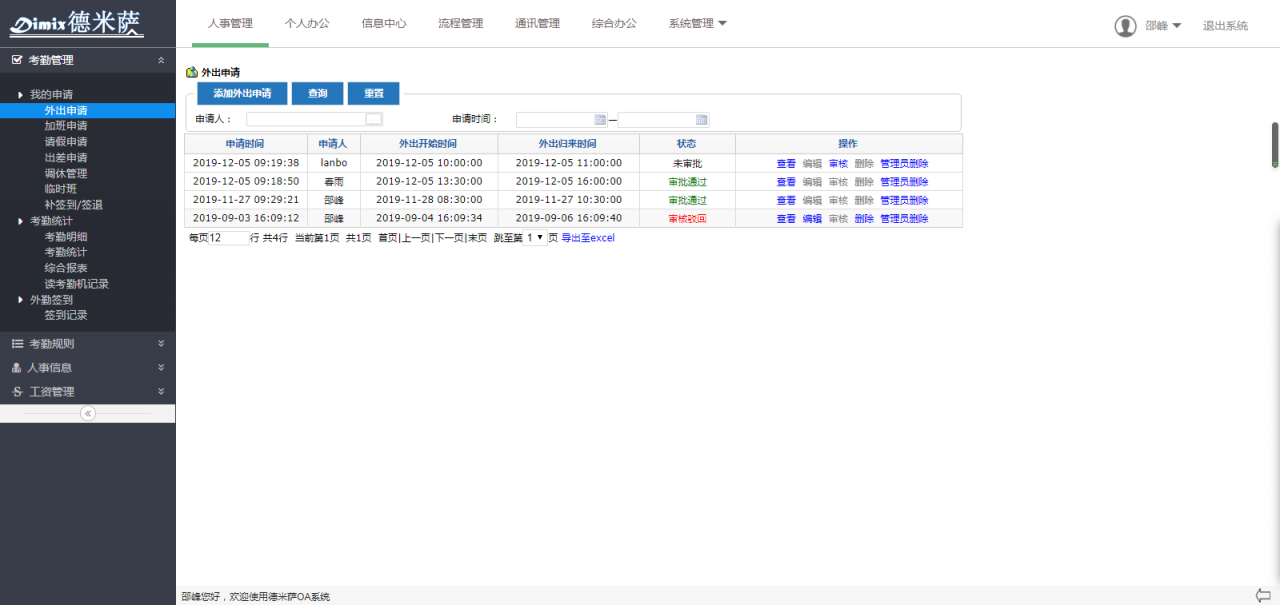Image resolution: width=1280 pixels, height=605 pixels.
Task: Select 考勤明细 in sidebar tree
Action: (66, 237)
